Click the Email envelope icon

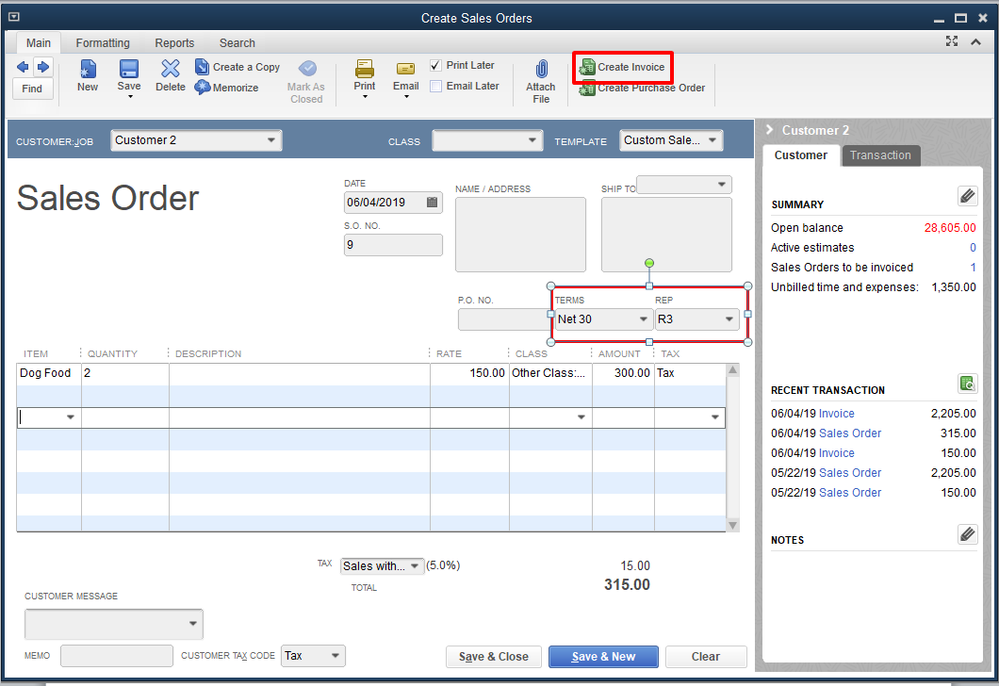(406, 68)
